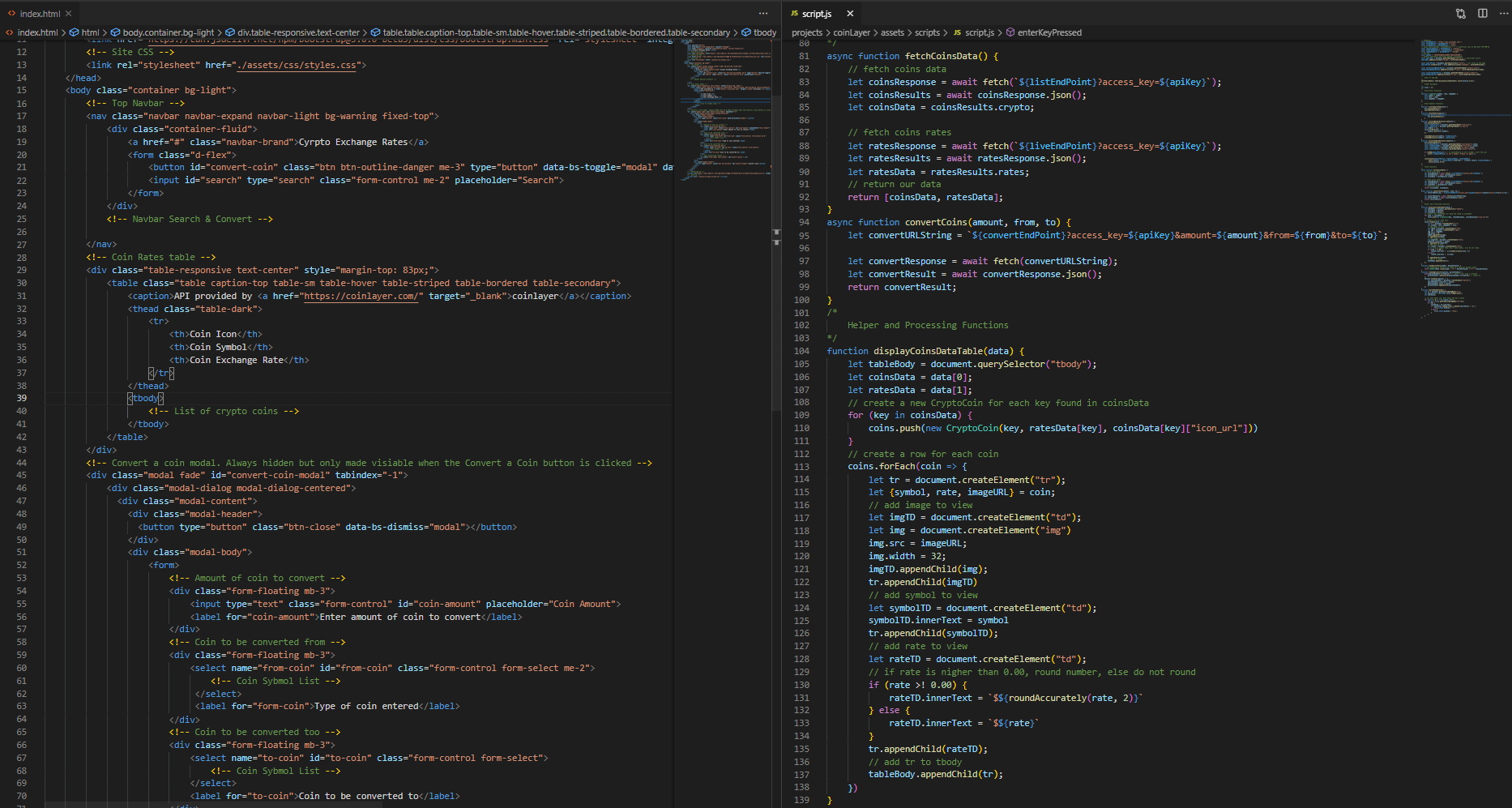This screenshot has width=1512, height=808.
Task: Click the 'Coin to be converted to' label text
Action: coord(361,797)
